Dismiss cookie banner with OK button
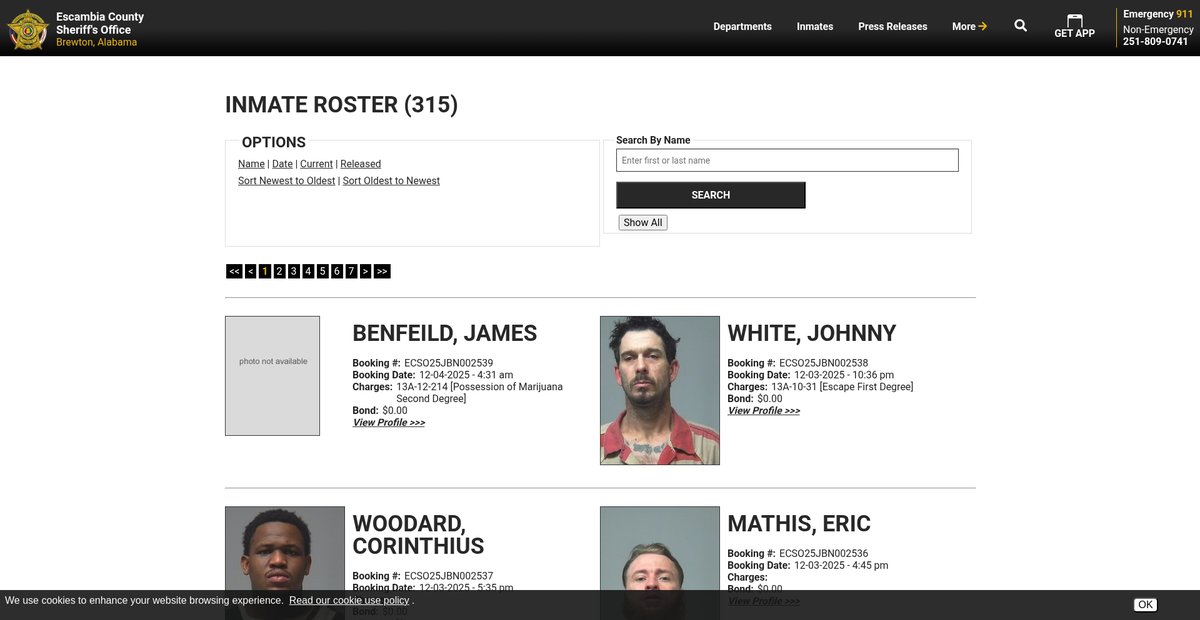 click(1146, 605)
